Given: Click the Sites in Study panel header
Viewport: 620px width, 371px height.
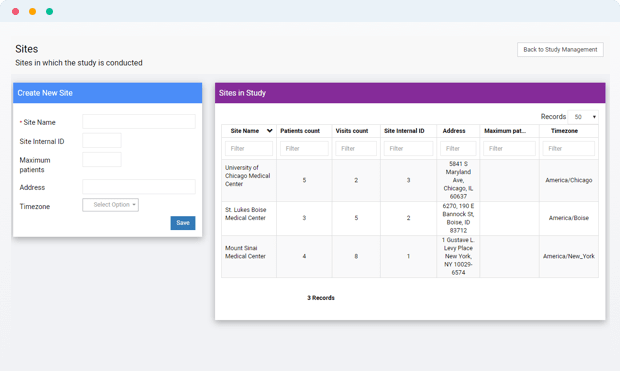Looking at the screenshot, I should (x=410, y=93).
